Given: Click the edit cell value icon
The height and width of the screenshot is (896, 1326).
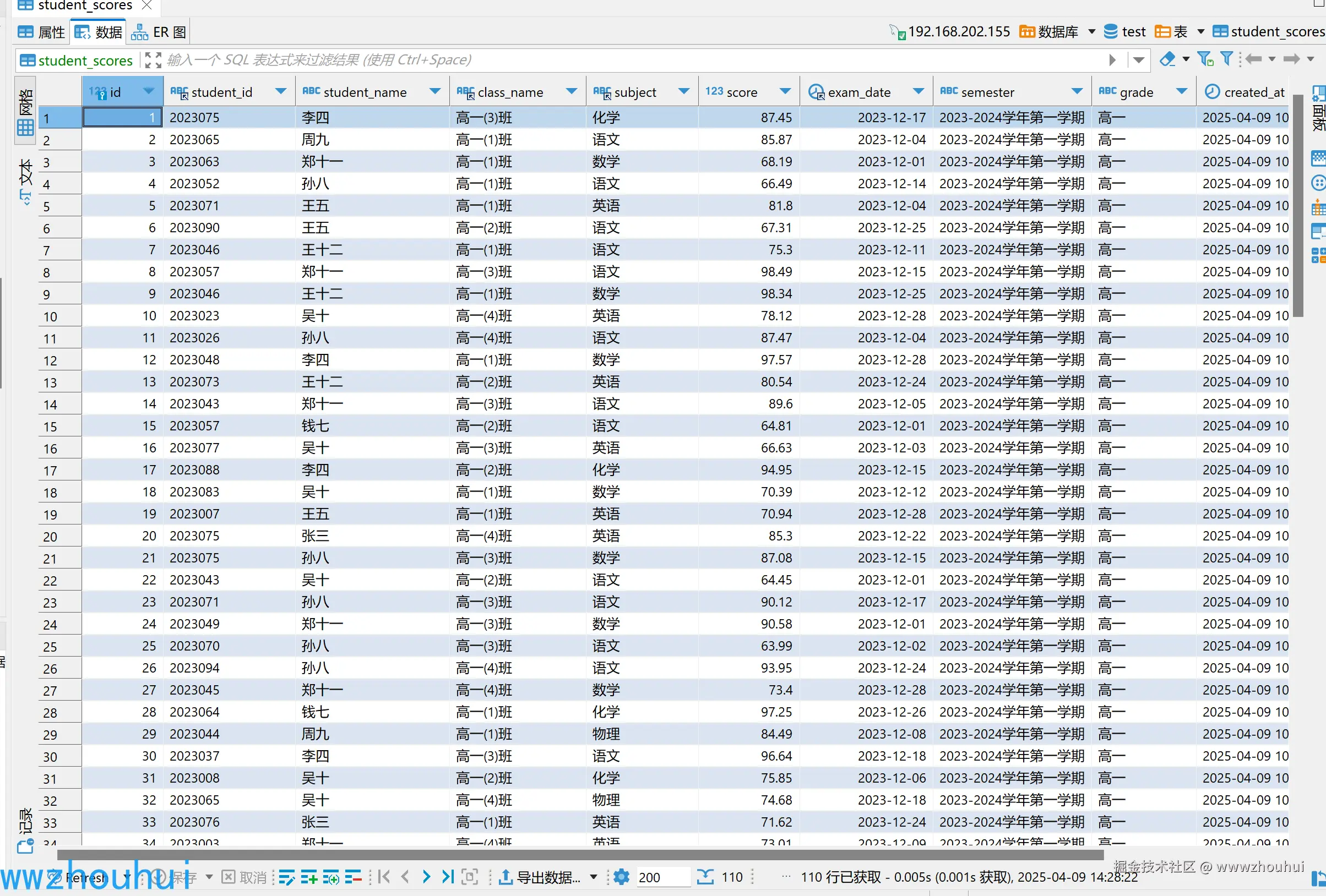Looking at the screenshot, I should (x=286, y=877).
